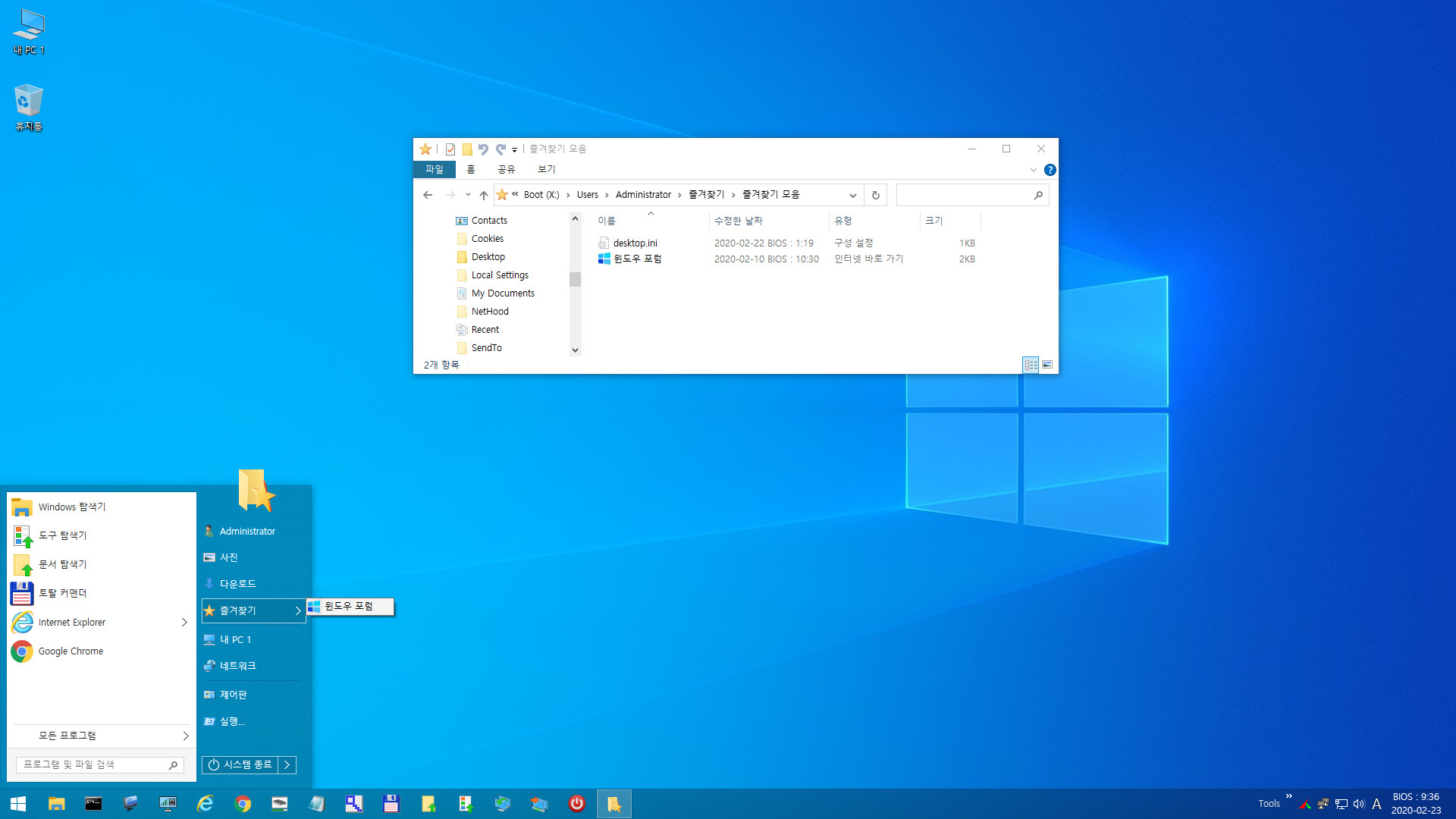1456x819 pixels.
Task: Launch Google Chrome from start menu
Action: (101, 651)
